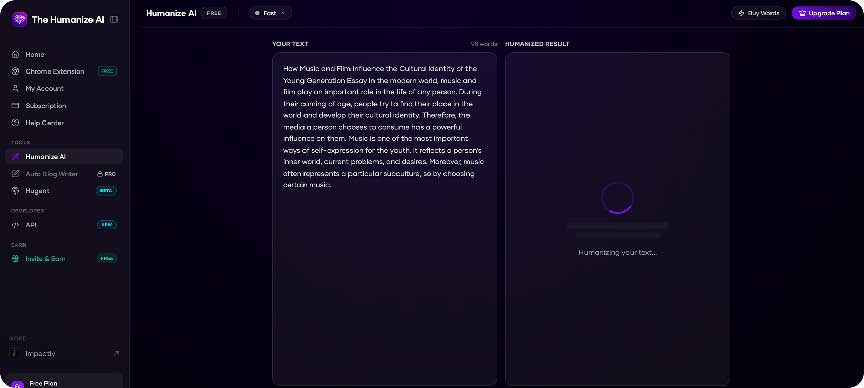This screenshot has width=864, height=388.
Task: Click the Auto Blog Writer pencil icon
Action: click(x=15, y=174)
